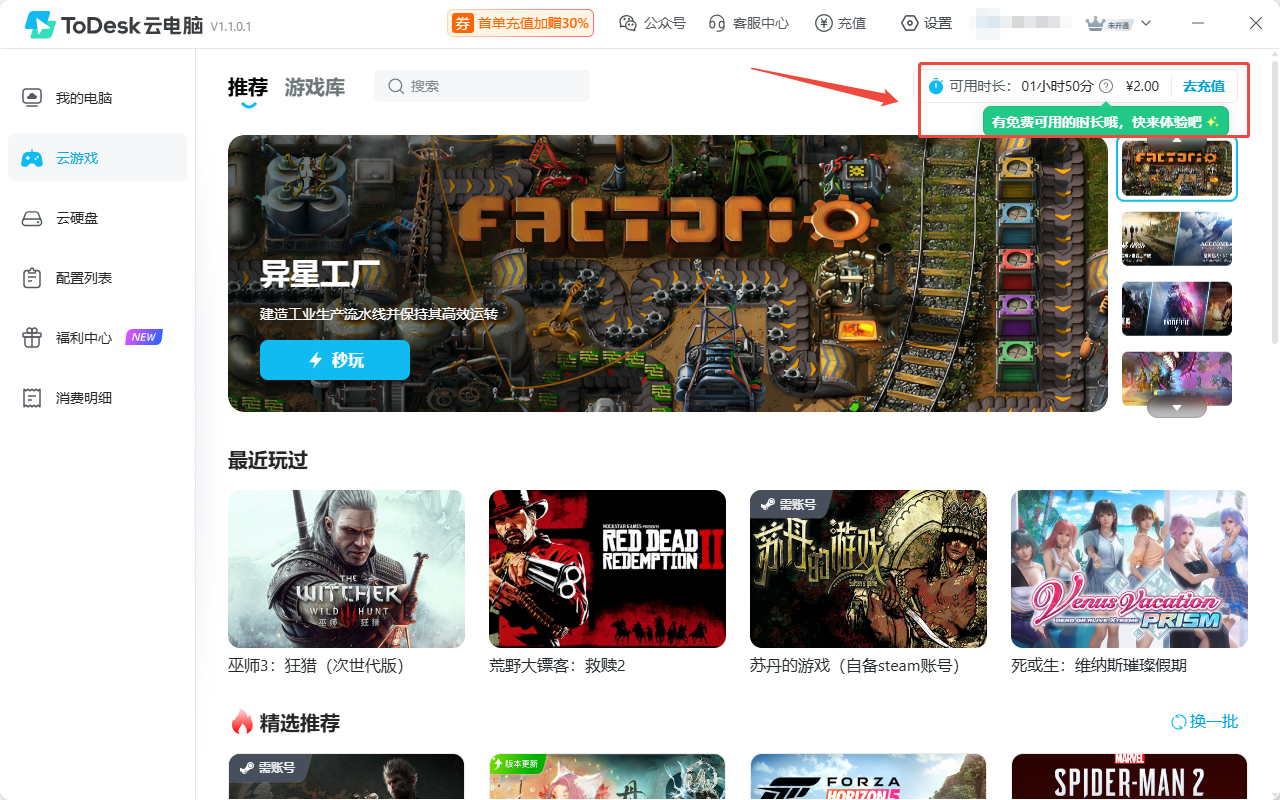Image resolution: width=1280 pixels, height=800 pixels.
Task: Open 配置列表 in sidebar
Action: [97, 278]
